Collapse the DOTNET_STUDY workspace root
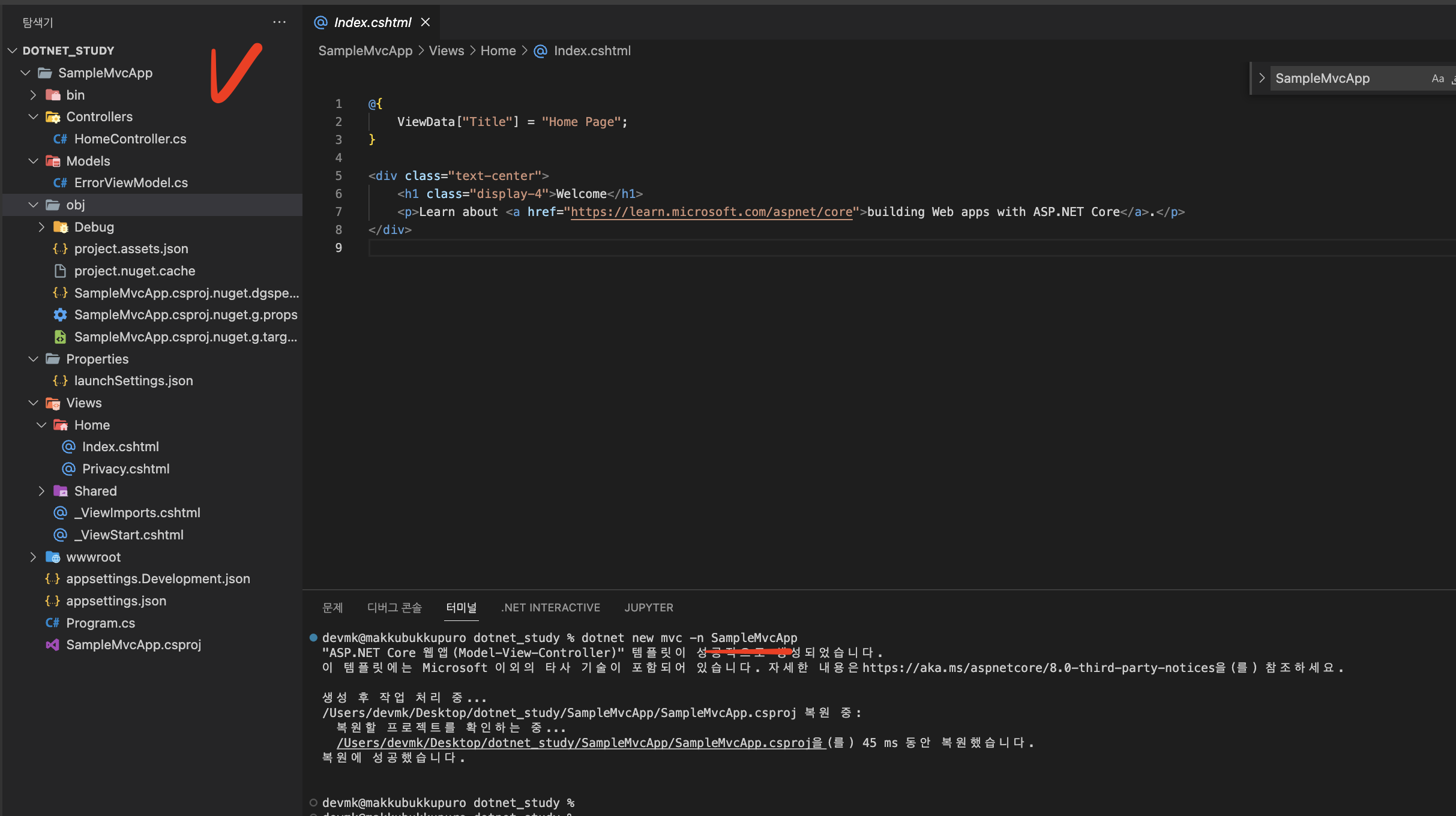1456x816 pixels. 13,50
